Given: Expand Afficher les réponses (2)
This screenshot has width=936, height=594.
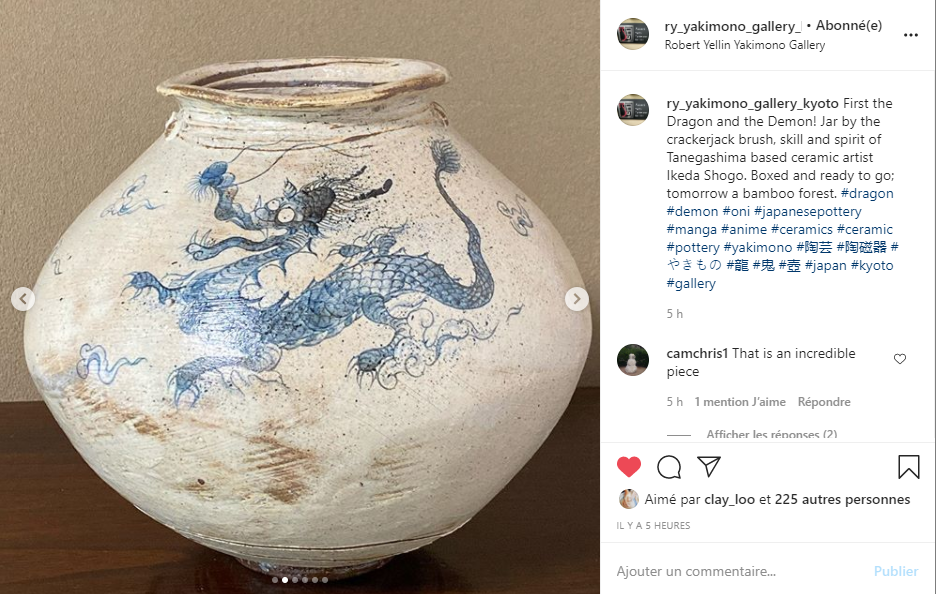Looking at the screenshot, I should point(771,434).
